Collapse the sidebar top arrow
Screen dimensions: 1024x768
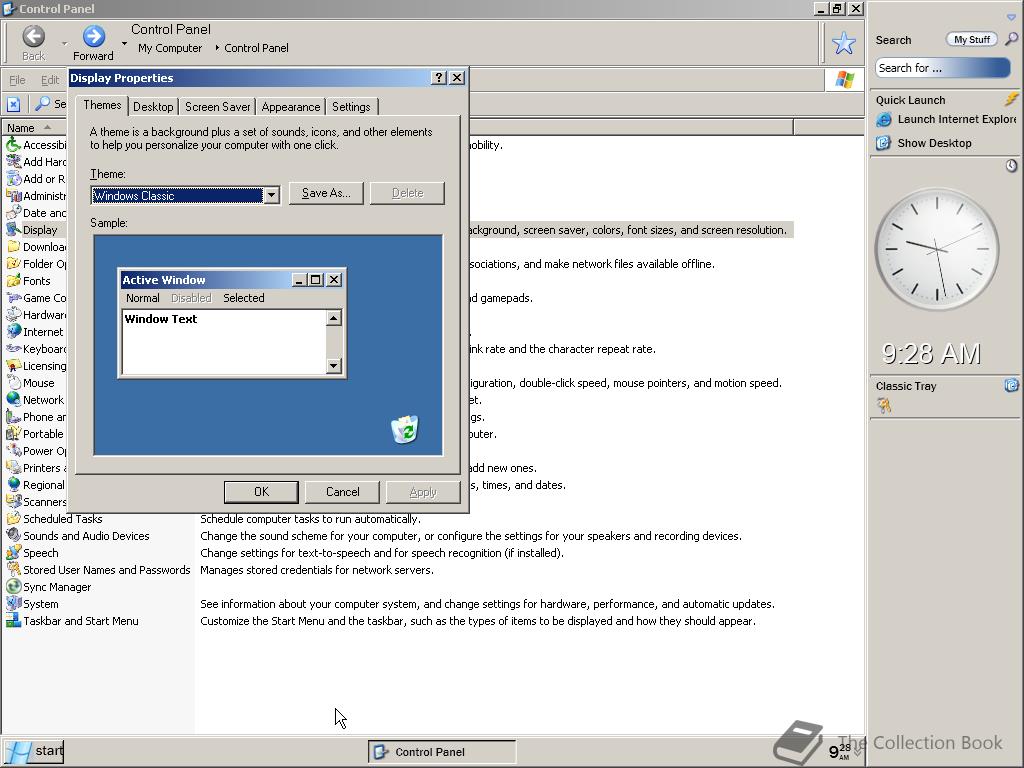1011,17
